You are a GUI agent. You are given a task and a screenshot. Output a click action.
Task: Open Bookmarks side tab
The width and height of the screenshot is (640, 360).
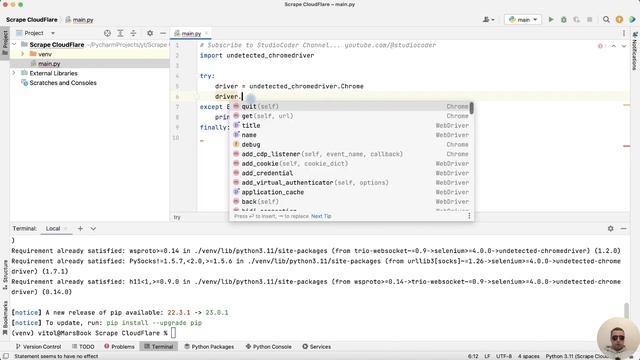click(5, 318)
